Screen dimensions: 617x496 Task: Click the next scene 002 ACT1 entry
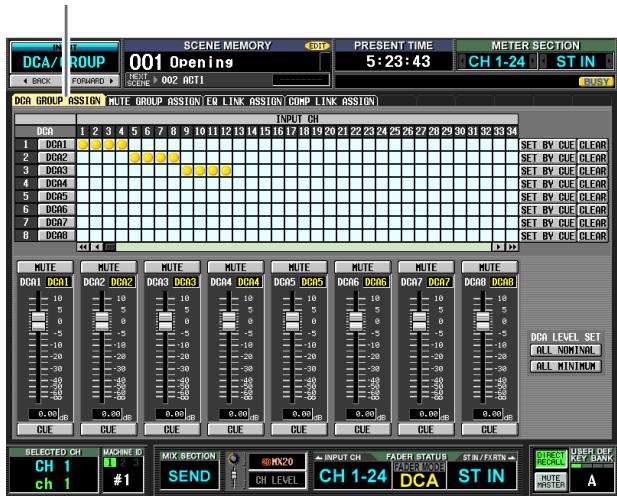tap(183, 80)
